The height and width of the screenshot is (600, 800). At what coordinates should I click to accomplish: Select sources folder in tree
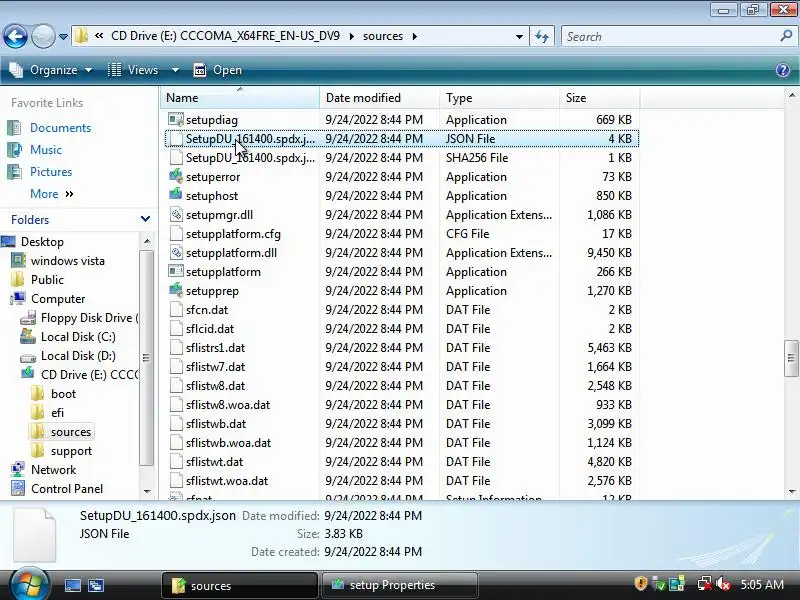pos(70,432)
